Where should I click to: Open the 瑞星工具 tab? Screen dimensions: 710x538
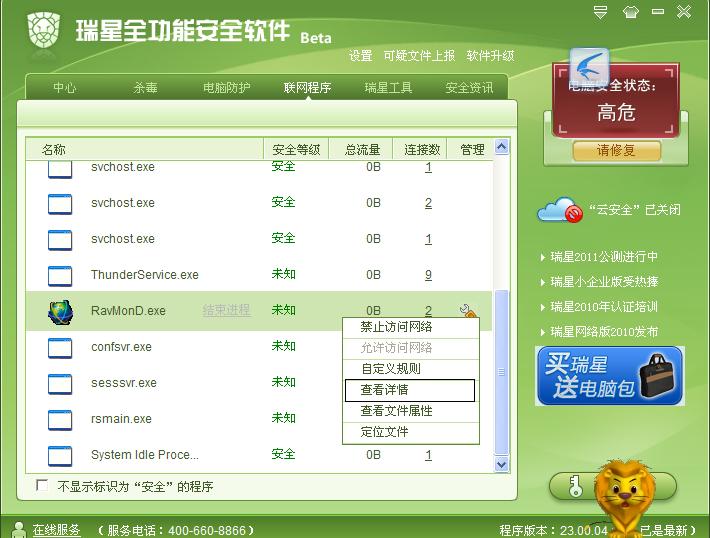pyautogui.click(x=389, y=87)
